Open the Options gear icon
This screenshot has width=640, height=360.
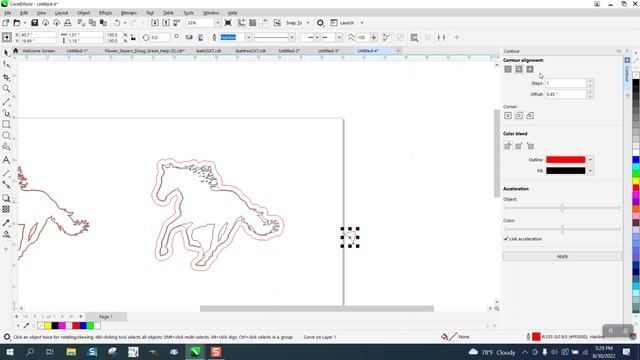tap(320, 23)
